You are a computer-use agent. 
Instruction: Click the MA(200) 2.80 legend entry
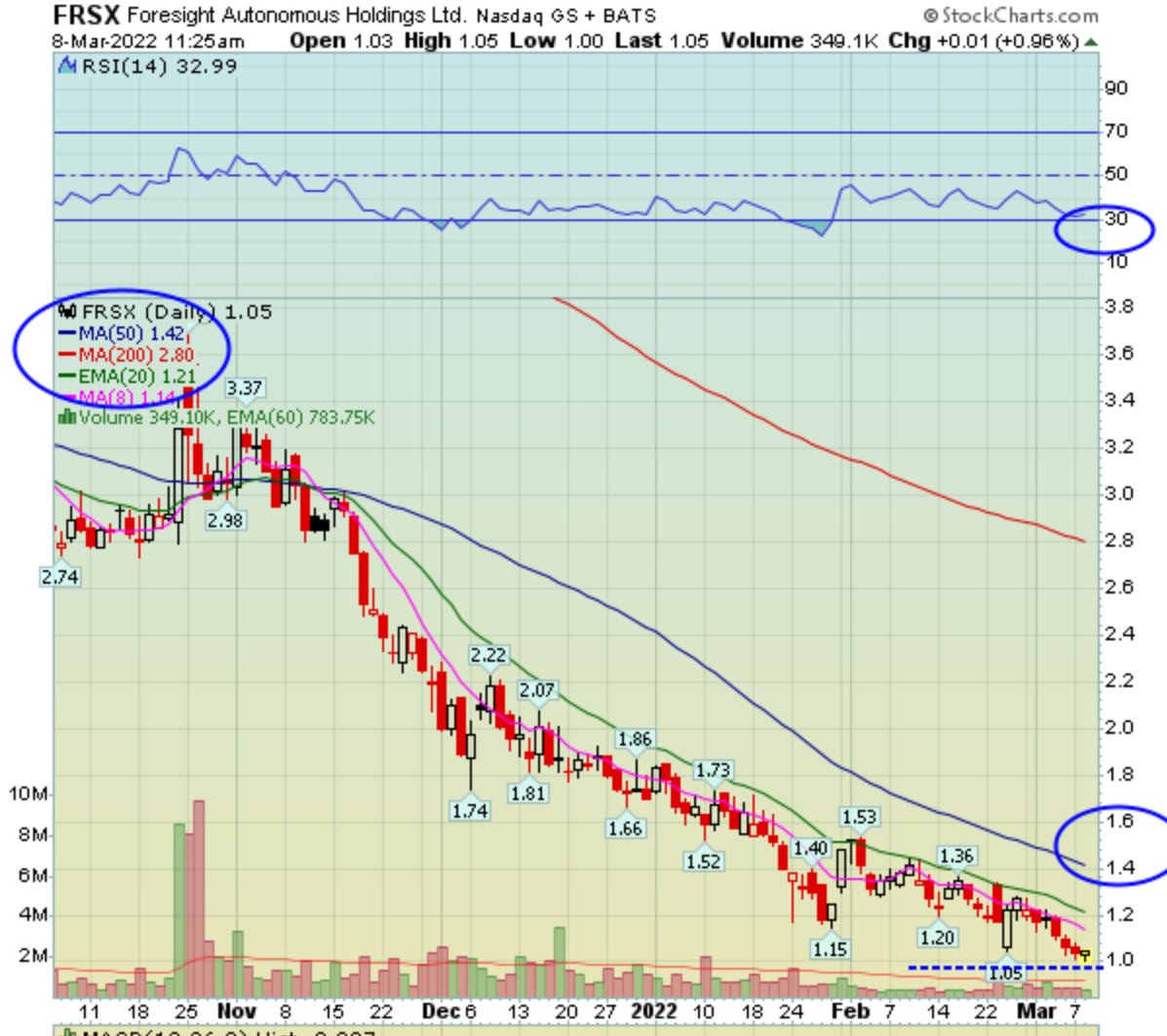pyautogui.click(x=126, y=354)
